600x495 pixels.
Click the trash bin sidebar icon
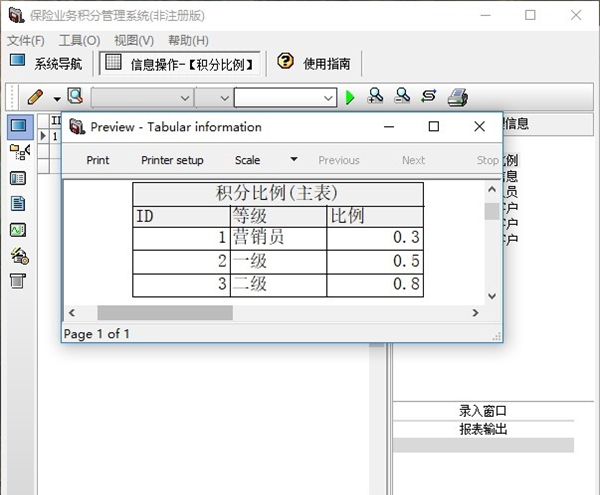click(x=18, y=281)
